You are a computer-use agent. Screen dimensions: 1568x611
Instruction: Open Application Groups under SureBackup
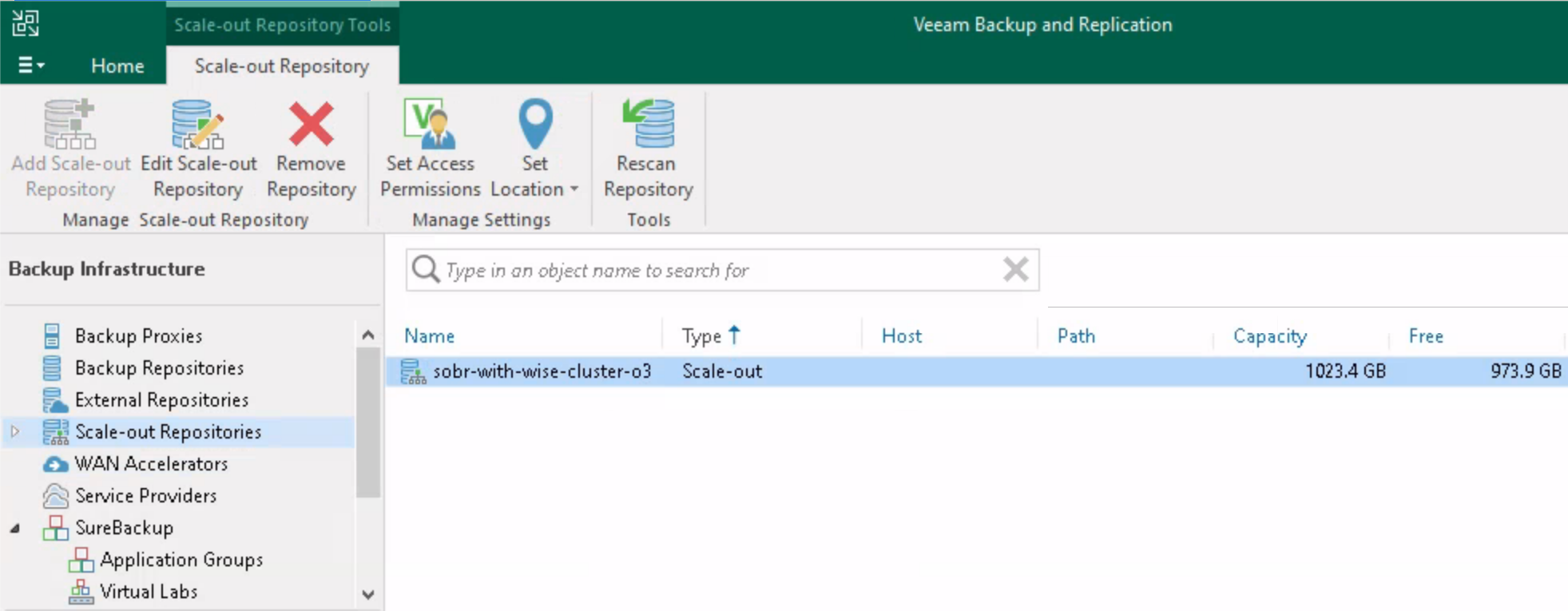[x=181, y=560]
